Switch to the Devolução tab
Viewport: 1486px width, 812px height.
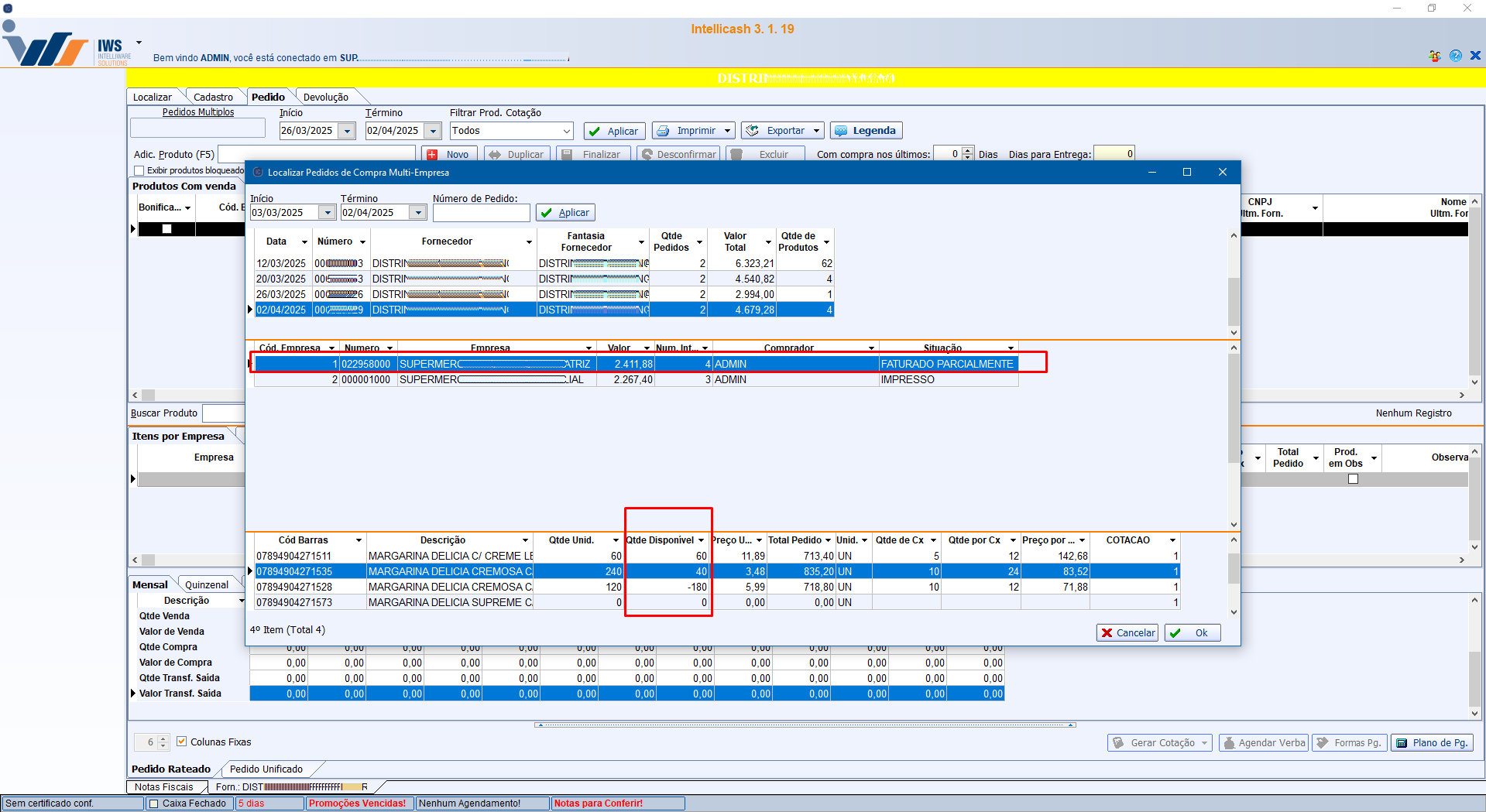coord(325,97)
